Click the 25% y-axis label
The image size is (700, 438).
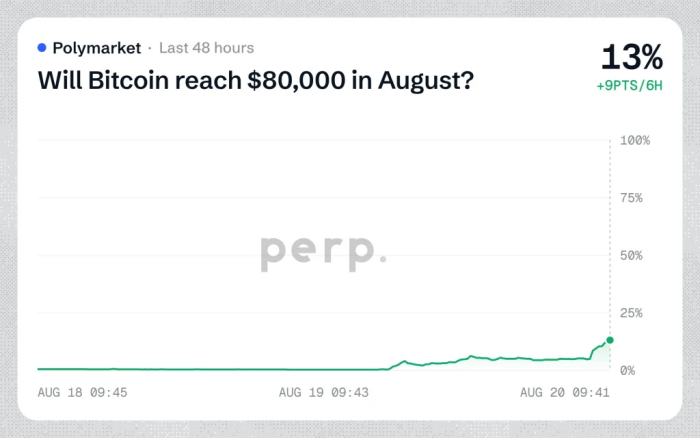[631, 313]
